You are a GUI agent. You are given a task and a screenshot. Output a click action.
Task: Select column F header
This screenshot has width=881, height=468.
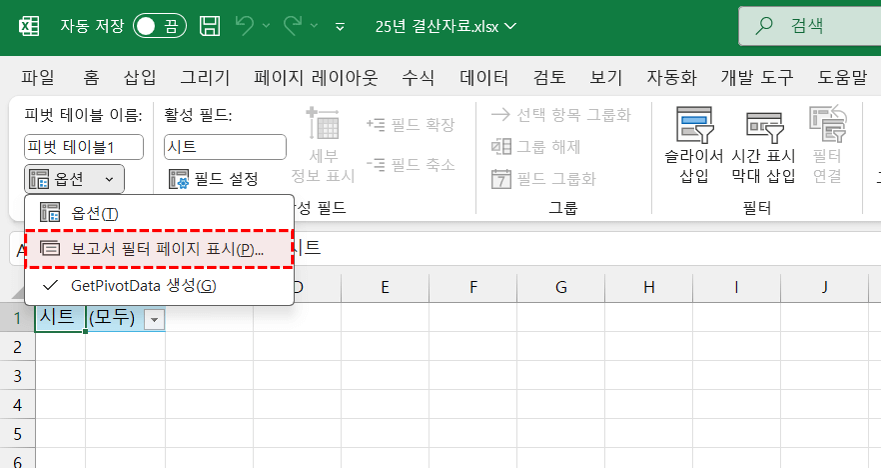(473, 287)
